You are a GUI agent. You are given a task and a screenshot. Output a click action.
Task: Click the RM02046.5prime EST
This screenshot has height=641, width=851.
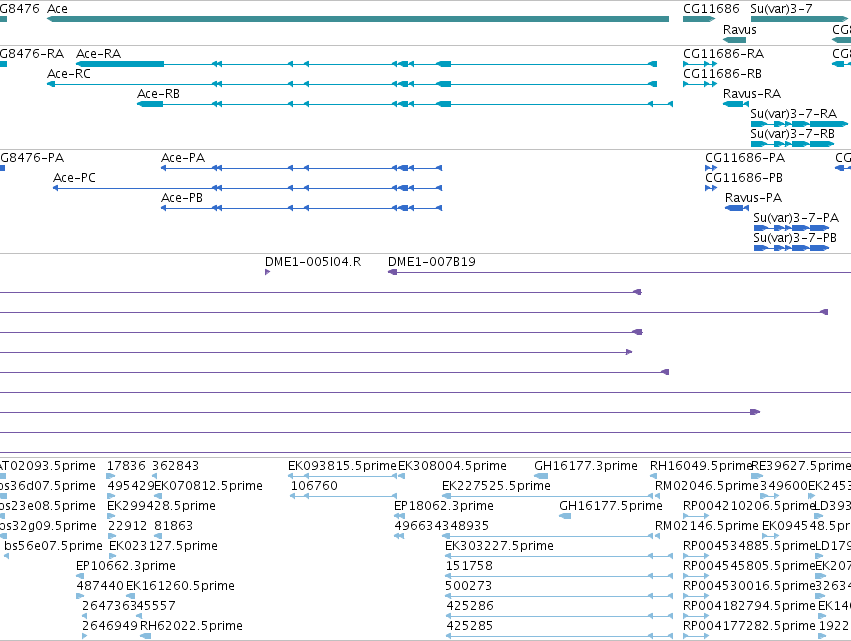(658, 496)
